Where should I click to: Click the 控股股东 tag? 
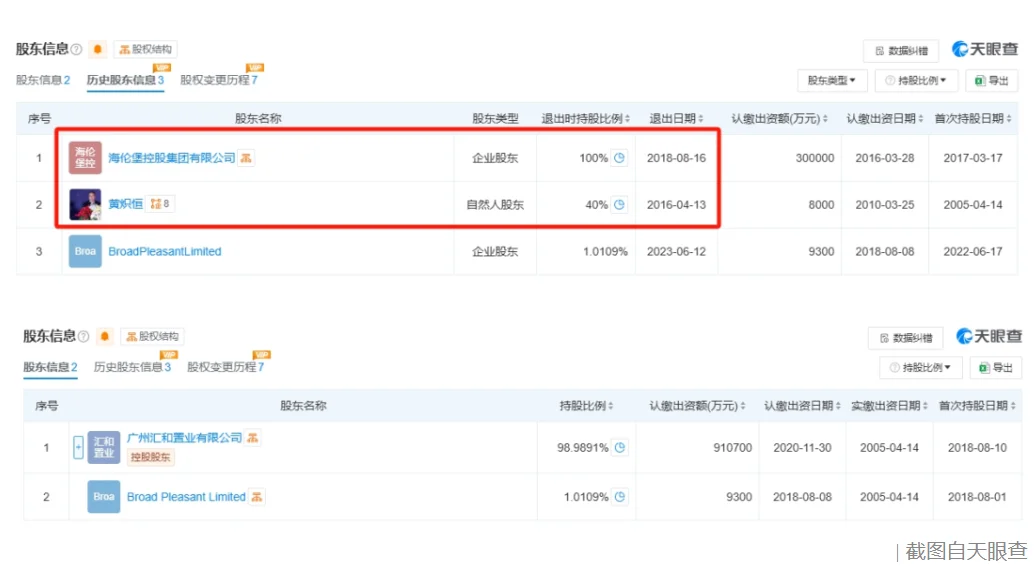coord(150,457)
